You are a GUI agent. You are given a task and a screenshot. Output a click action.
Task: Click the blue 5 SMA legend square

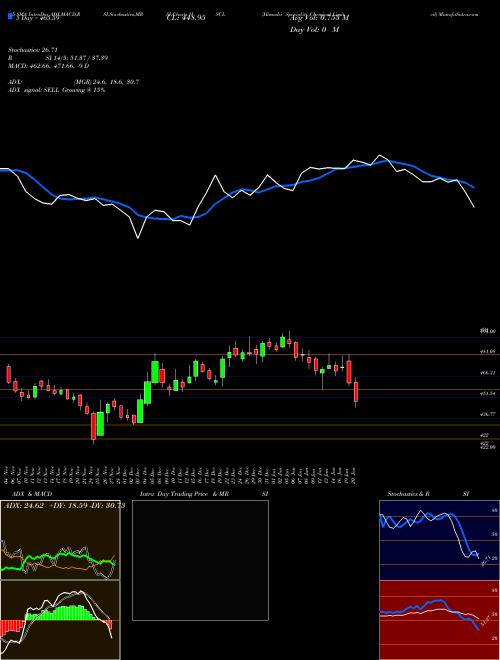pos(10,17)
